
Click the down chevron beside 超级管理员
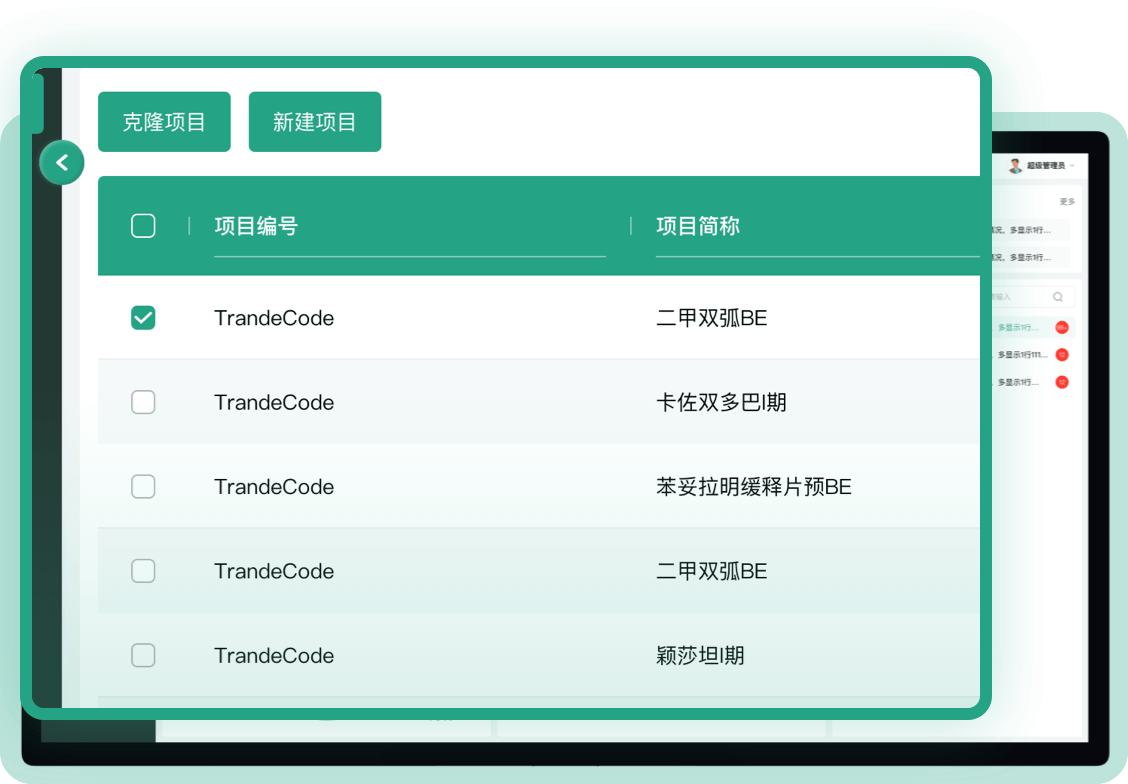1072,165
